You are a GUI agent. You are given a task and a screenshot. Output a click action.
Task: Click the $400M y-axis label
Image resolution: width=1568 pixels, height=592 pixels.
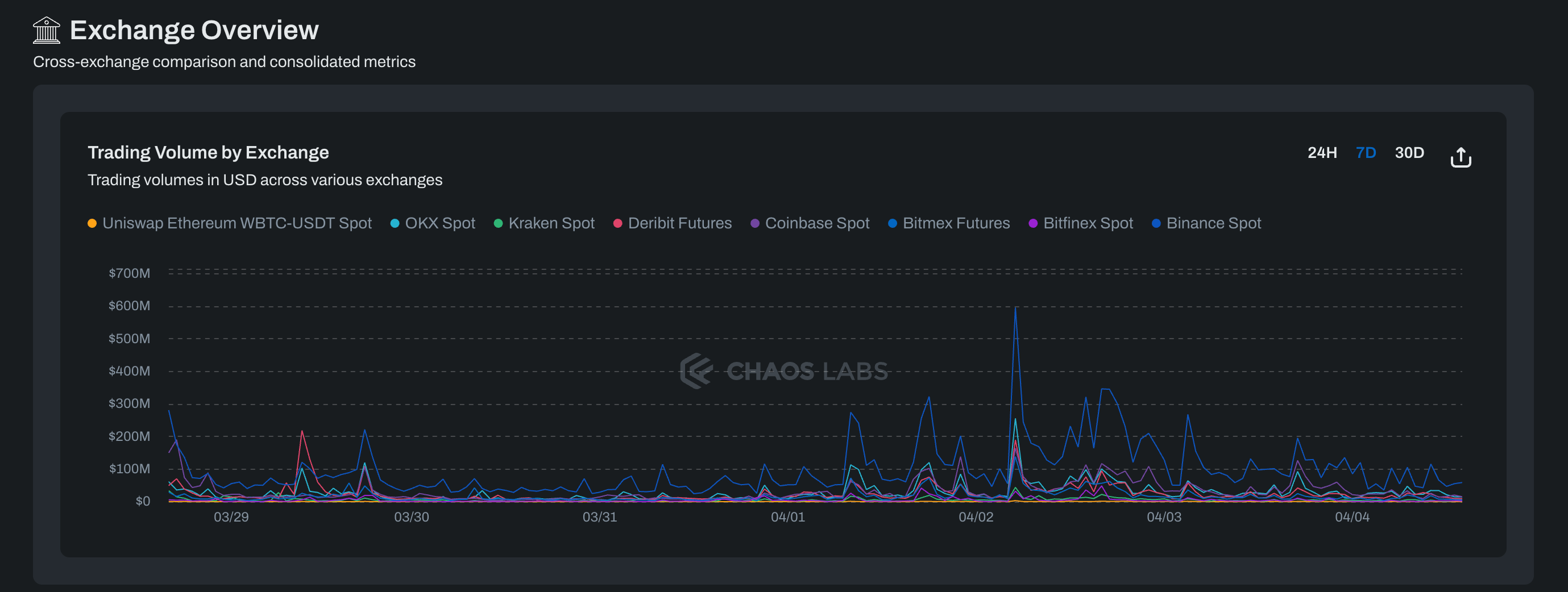[x=129, y=371]
